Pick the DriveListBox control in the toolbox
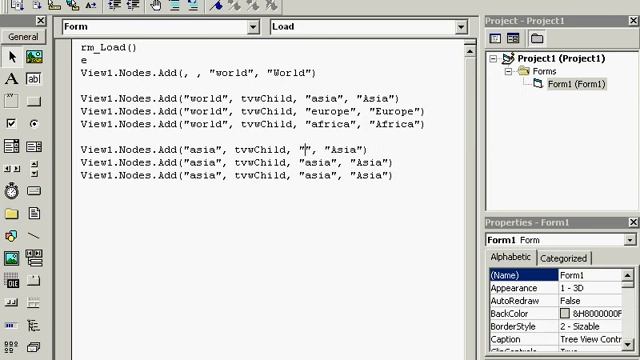This screenshot has height=360, width=640. tap(34, 191)
